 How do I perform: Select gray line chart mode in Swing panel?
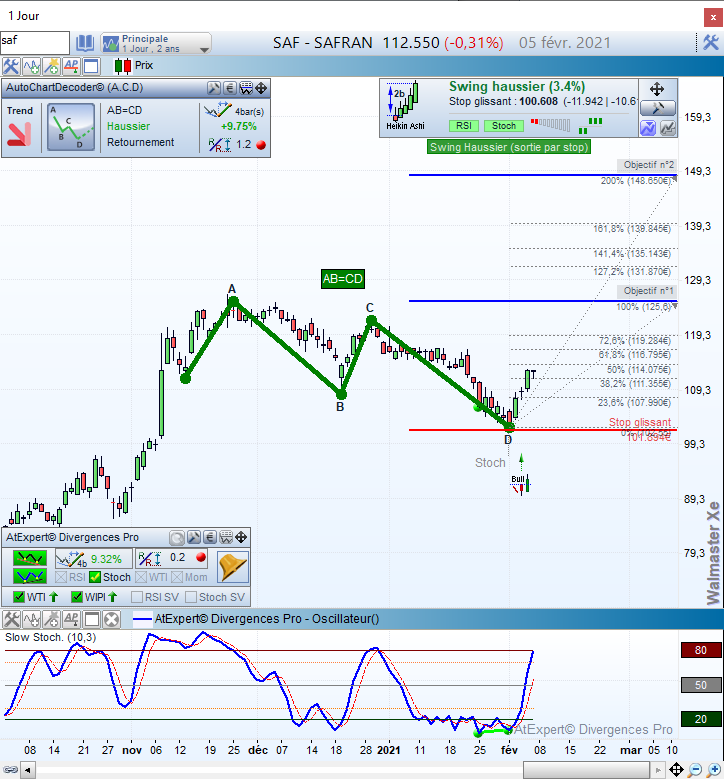coord(668,128)
